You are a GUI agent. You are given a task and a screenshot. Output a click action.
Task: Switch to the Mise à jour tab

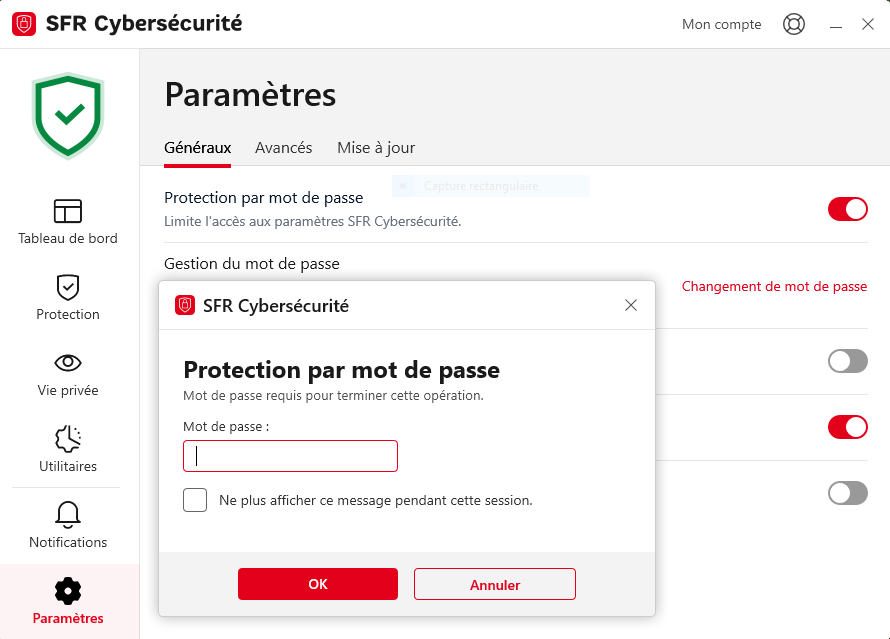[x=375, y=148]
